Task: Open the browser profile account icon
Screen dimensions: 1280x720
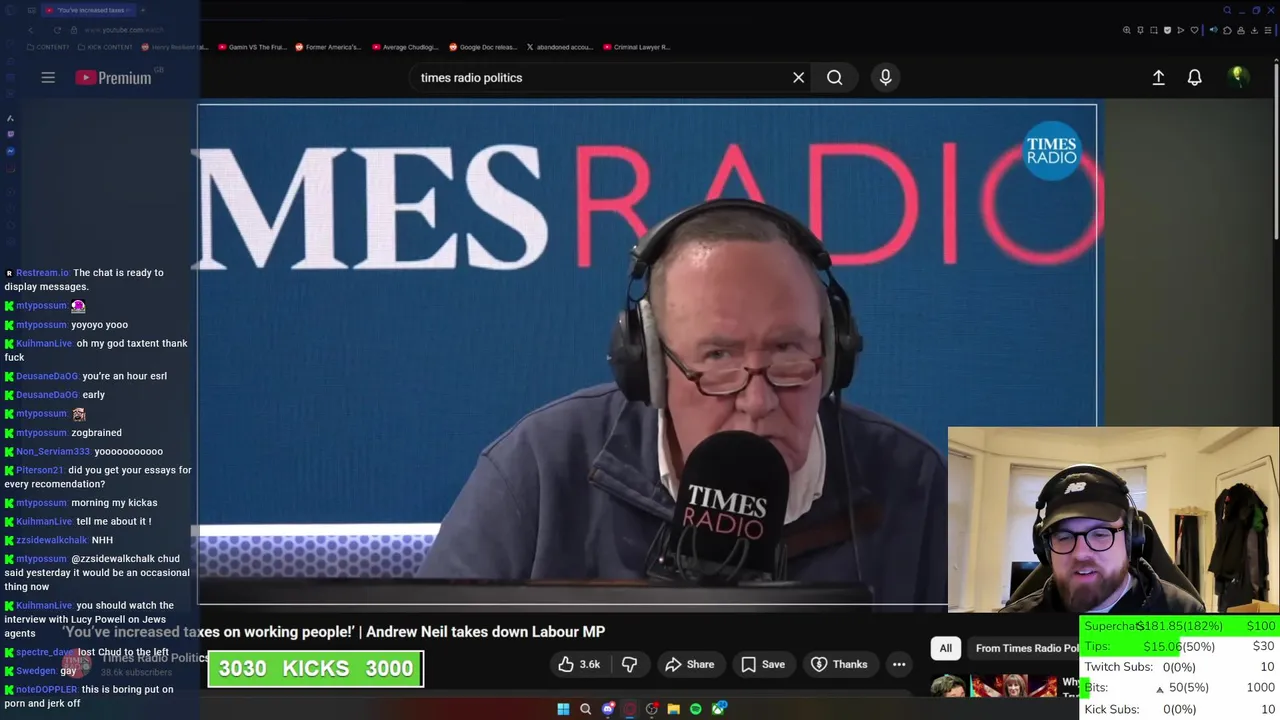Action: (x=1241, y=30)
